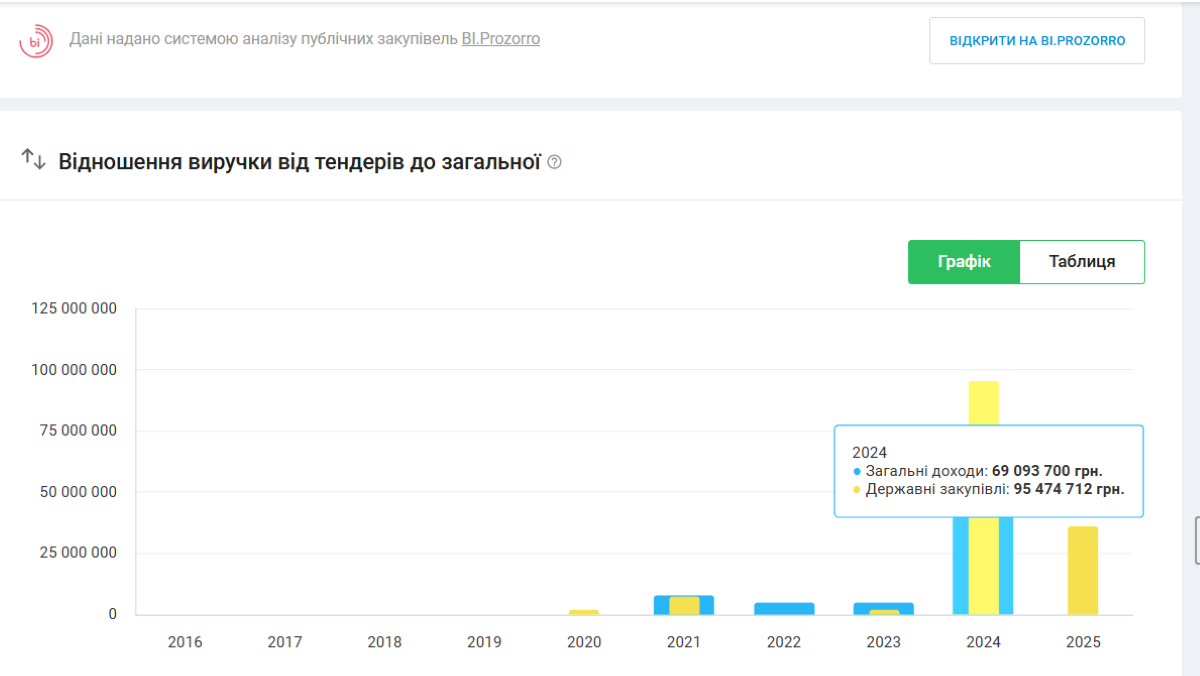Click the 2024 tooltip total income value
This screenshot has width=1200, height=676.
[x=1047, y=471]
